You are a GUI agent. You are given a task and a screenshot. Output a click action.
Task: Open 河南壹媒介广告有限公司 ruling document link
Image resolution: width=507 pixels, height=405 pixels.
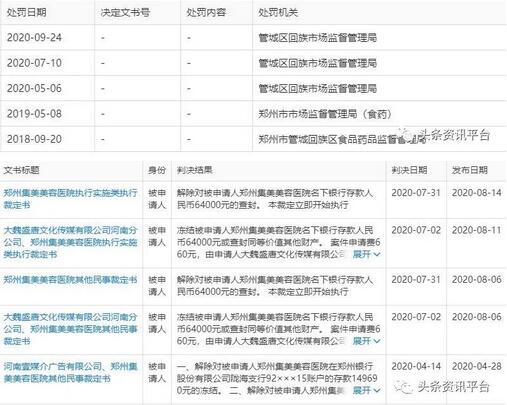click(x=70, y=372)
